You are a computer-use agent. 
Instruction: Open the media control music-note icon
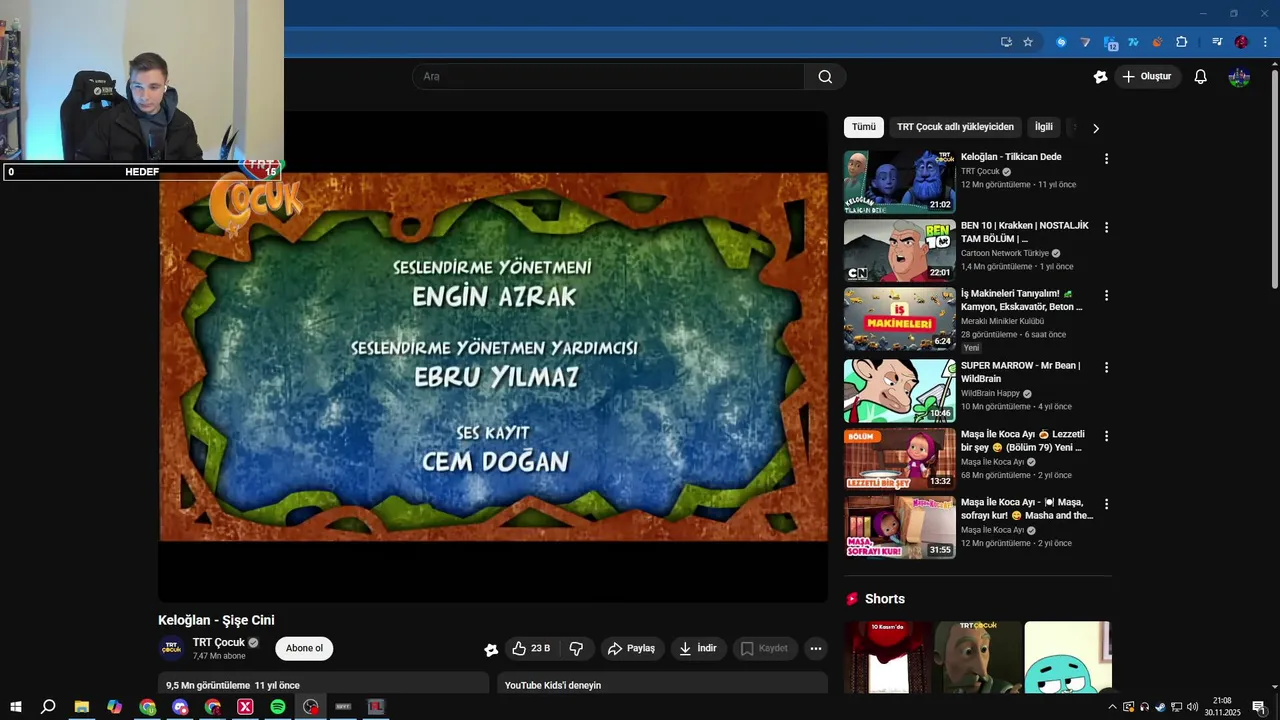(x=1217, y=42)
